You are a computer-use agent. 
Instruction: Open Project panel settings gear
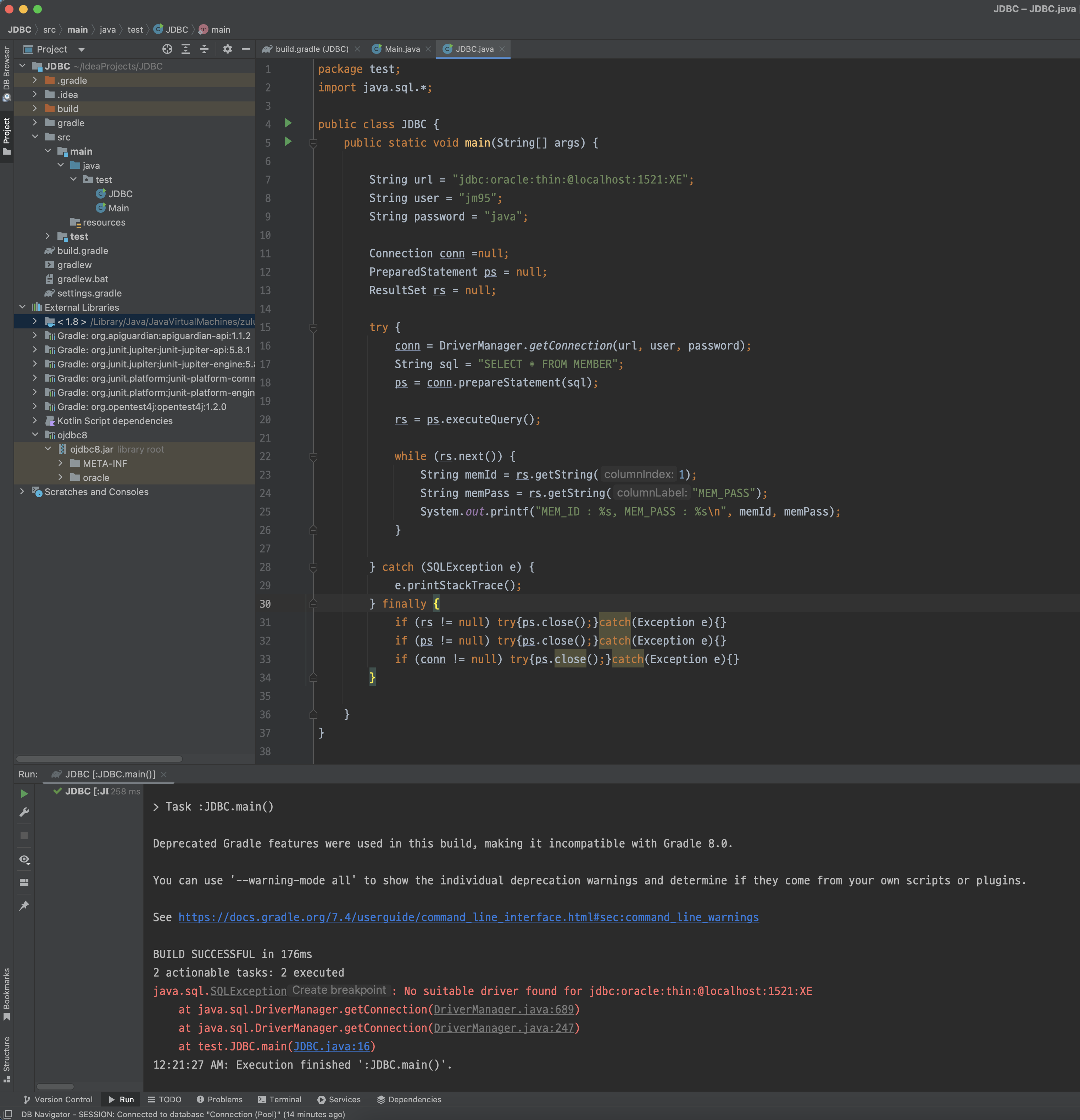click(x=227, y=49)
